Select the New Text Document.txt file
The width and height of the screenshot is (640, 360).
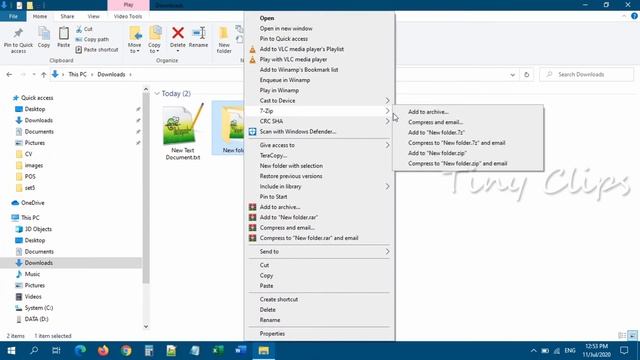point(182,131)
